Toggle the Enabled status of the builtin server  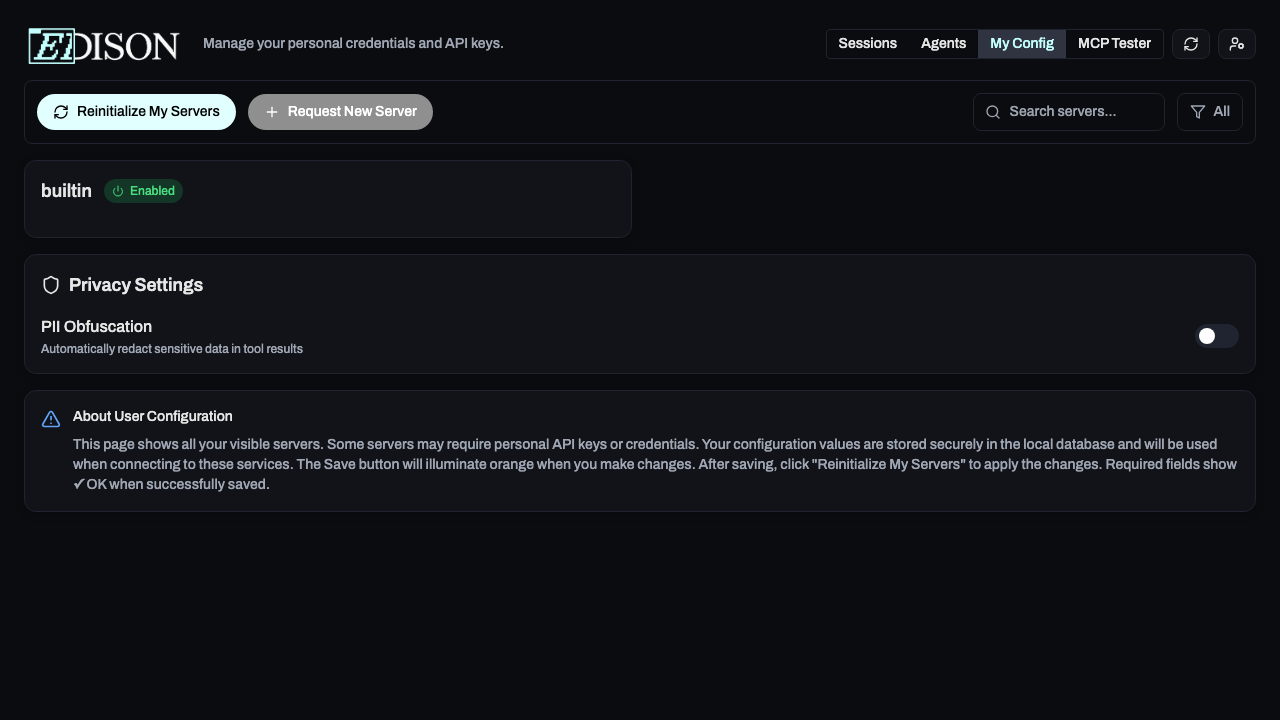(143, 191)
